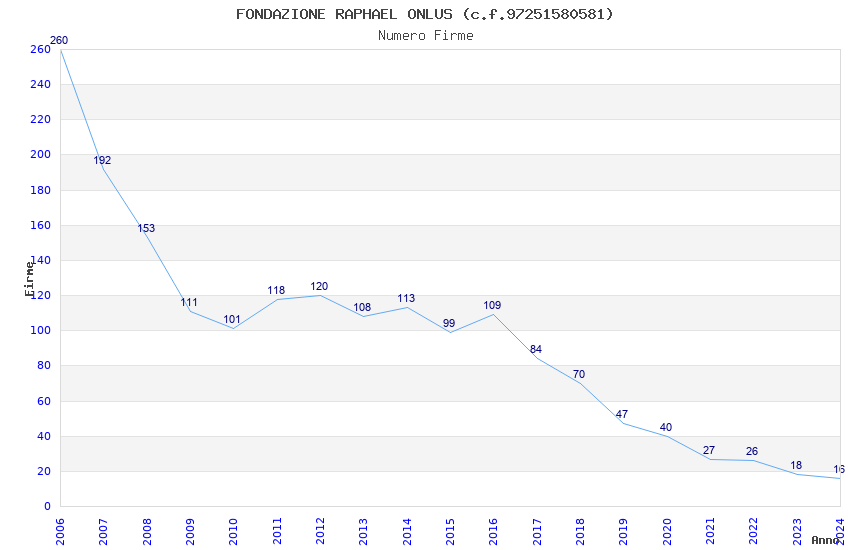
Task: Click the x-axis year 2009
Action: (190, 531)
